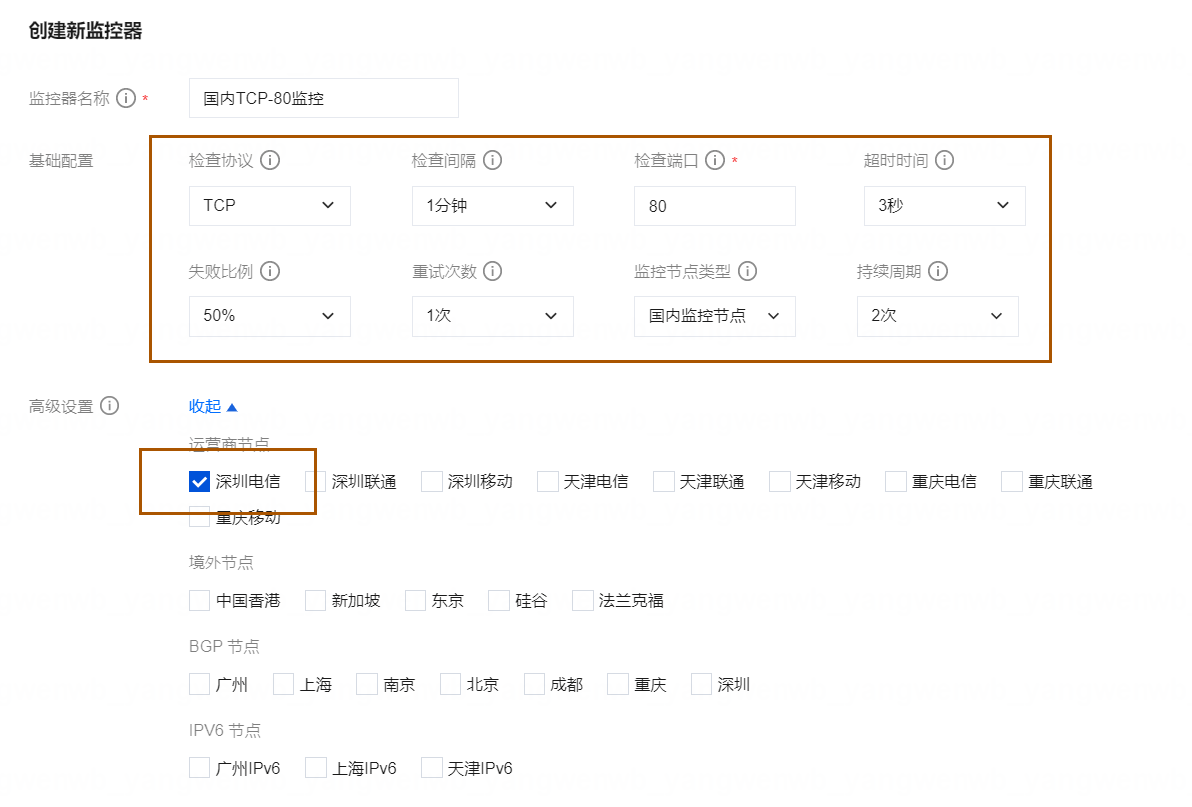Check the 北京 BGP node
1192x807 pixels.
pos(450,684)
